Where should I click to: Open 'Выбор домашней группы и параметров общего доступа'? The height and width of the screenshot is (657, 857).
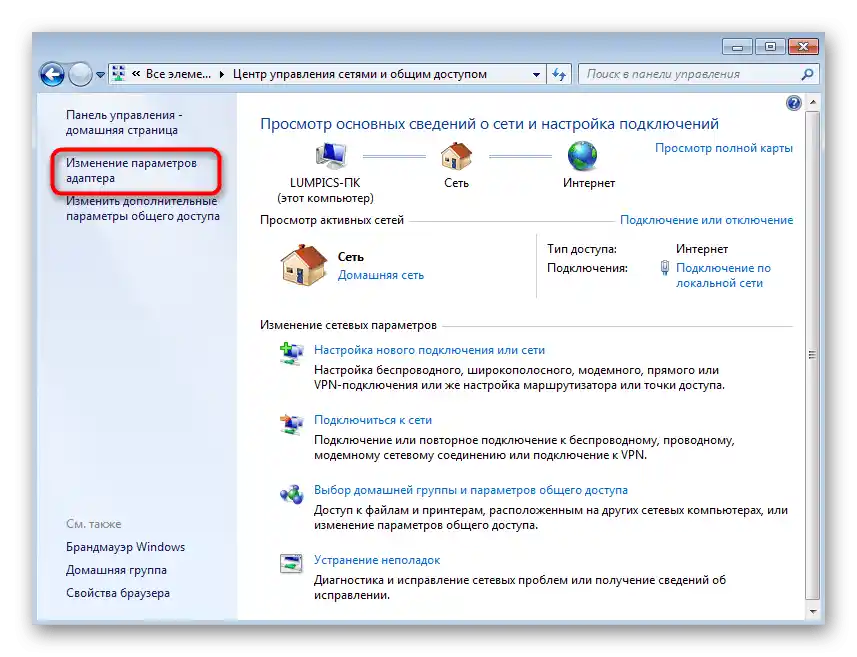point(471,490)
